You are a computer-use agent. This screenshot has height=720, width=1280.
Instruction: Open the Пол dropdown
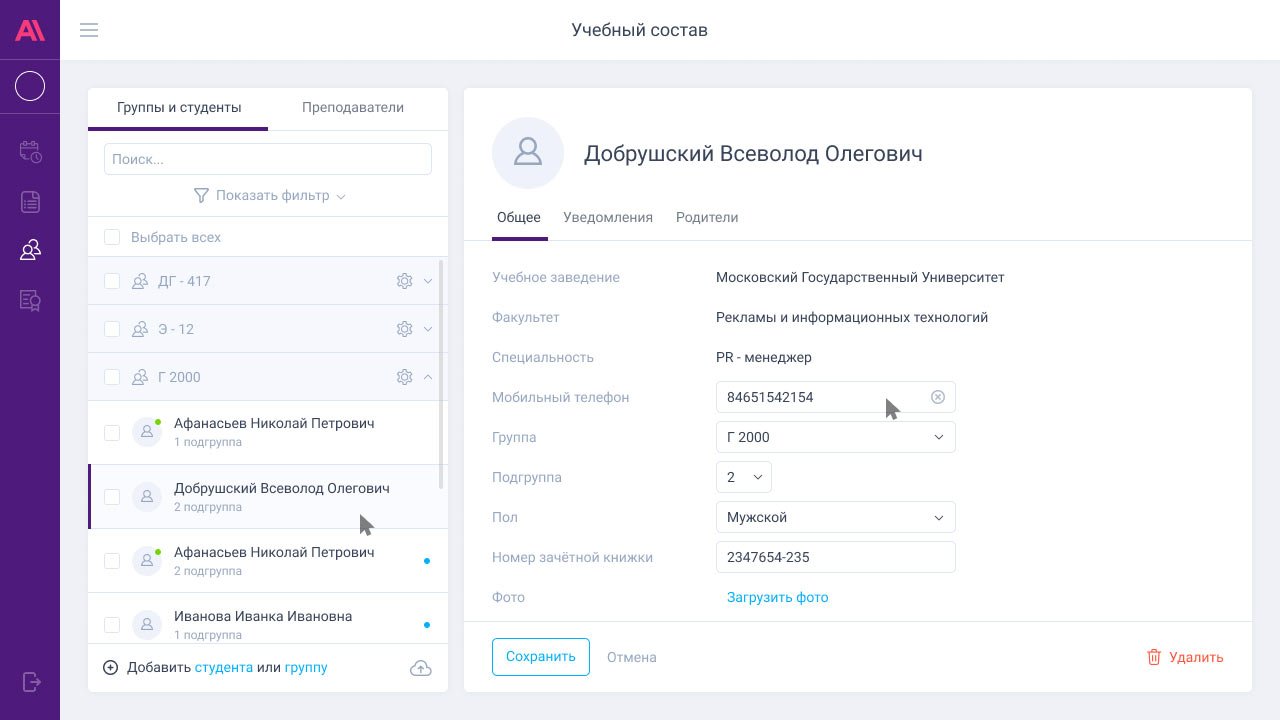tap(835, 517)
